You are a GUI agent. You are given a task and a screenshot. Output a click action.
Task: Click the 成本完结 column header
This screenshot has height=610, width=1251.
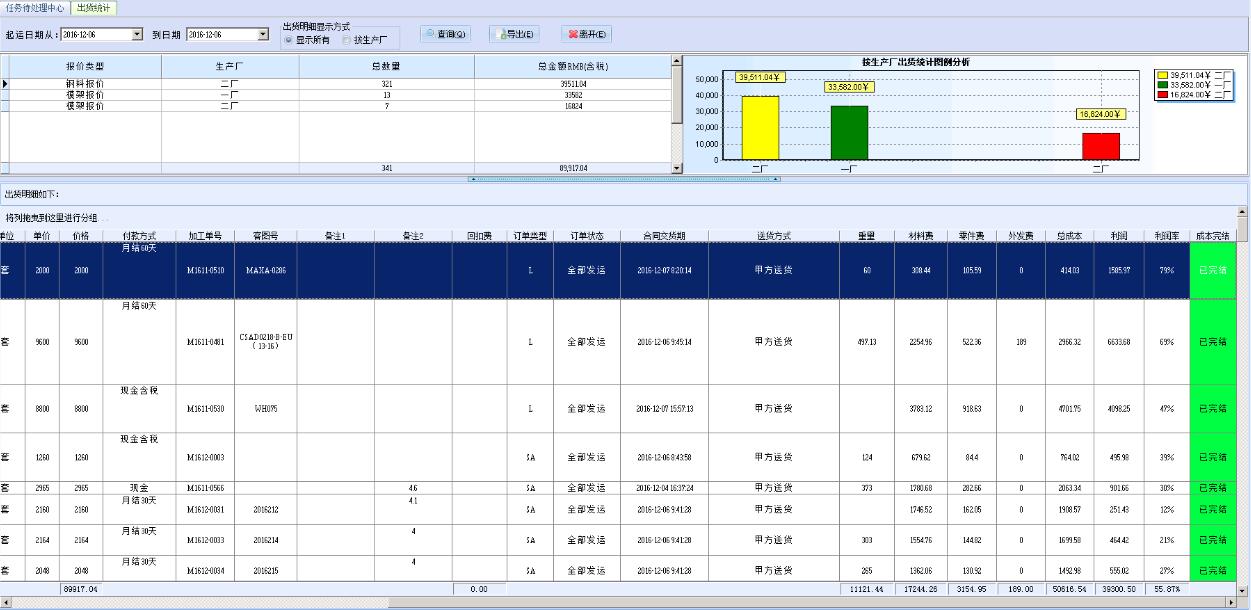[1213, 236]
